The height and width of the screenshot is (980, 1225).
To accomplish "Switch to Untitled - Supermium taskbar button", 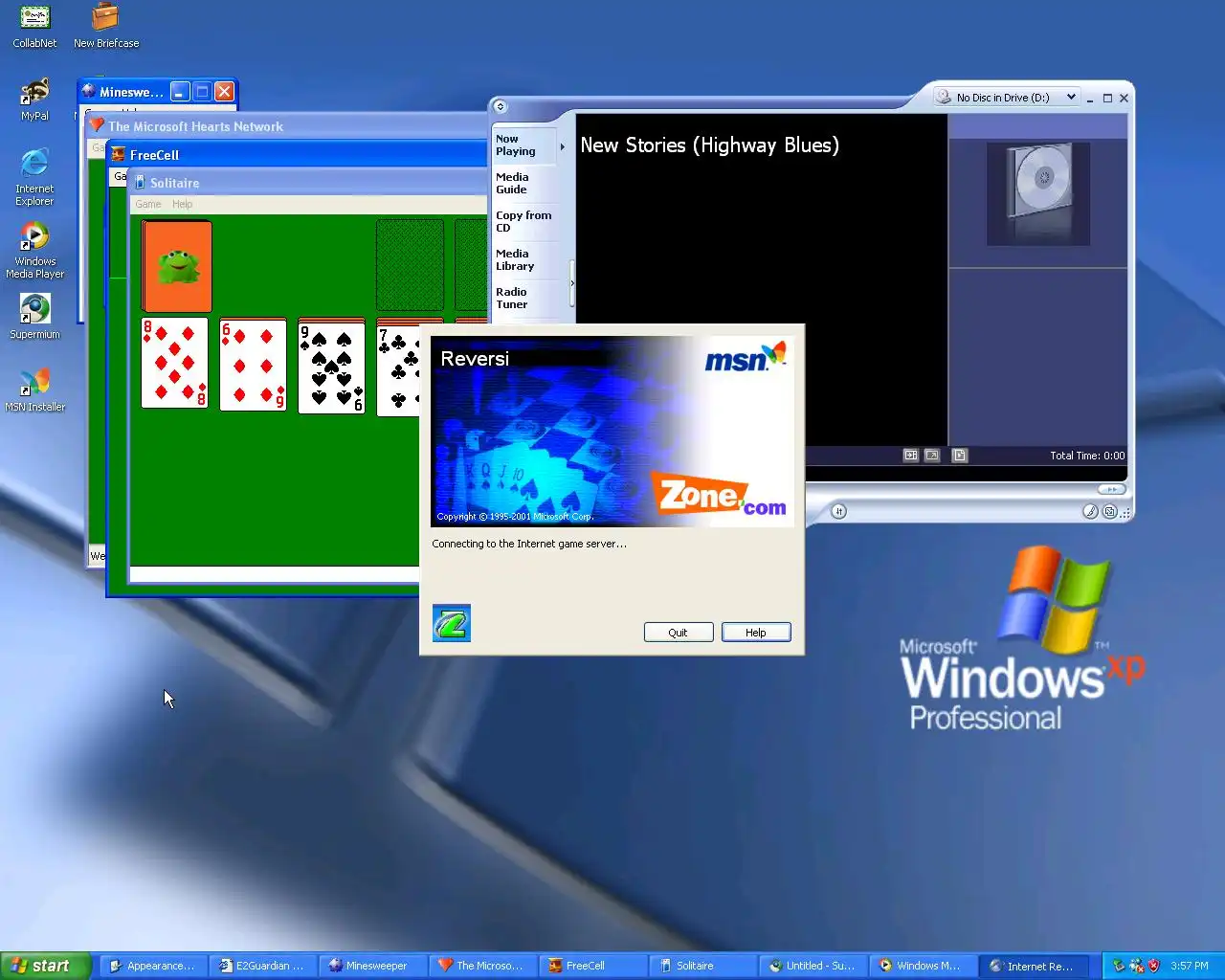I will coord(812,966).
